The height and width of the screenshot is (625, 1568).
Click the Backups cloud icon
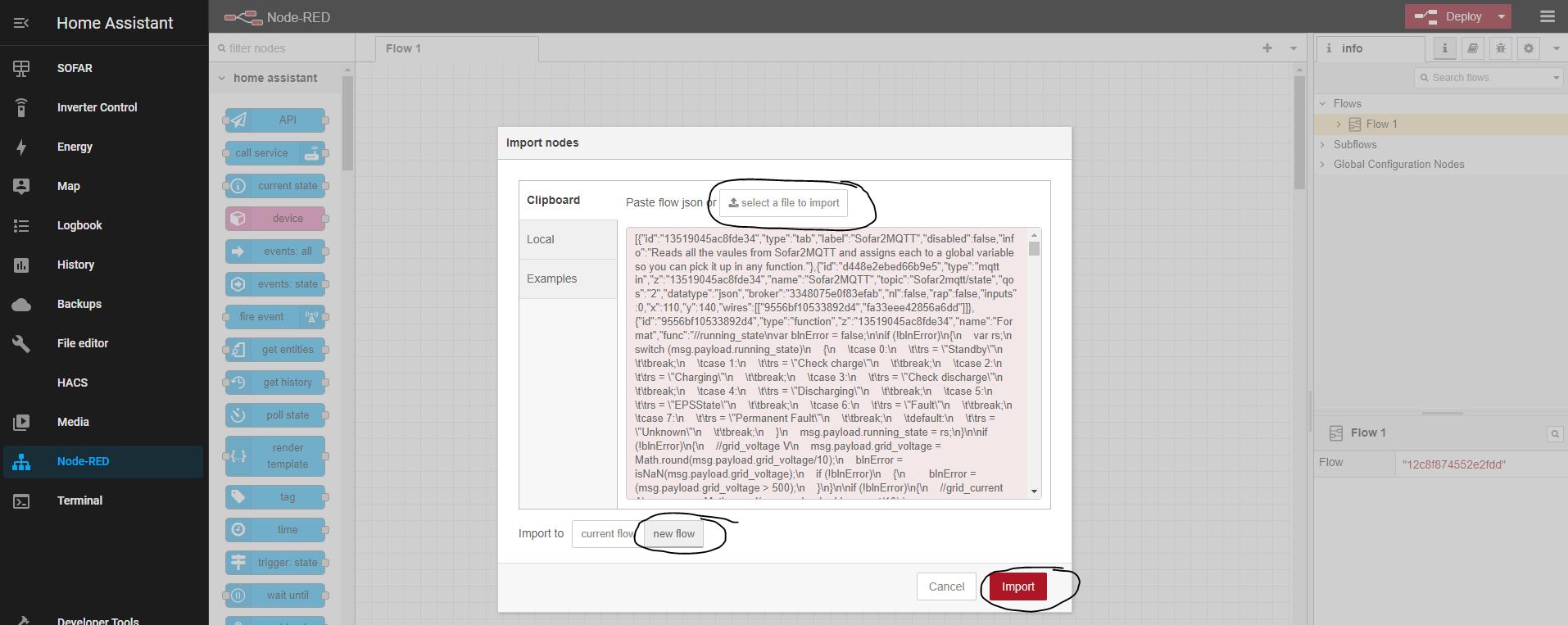21,304
